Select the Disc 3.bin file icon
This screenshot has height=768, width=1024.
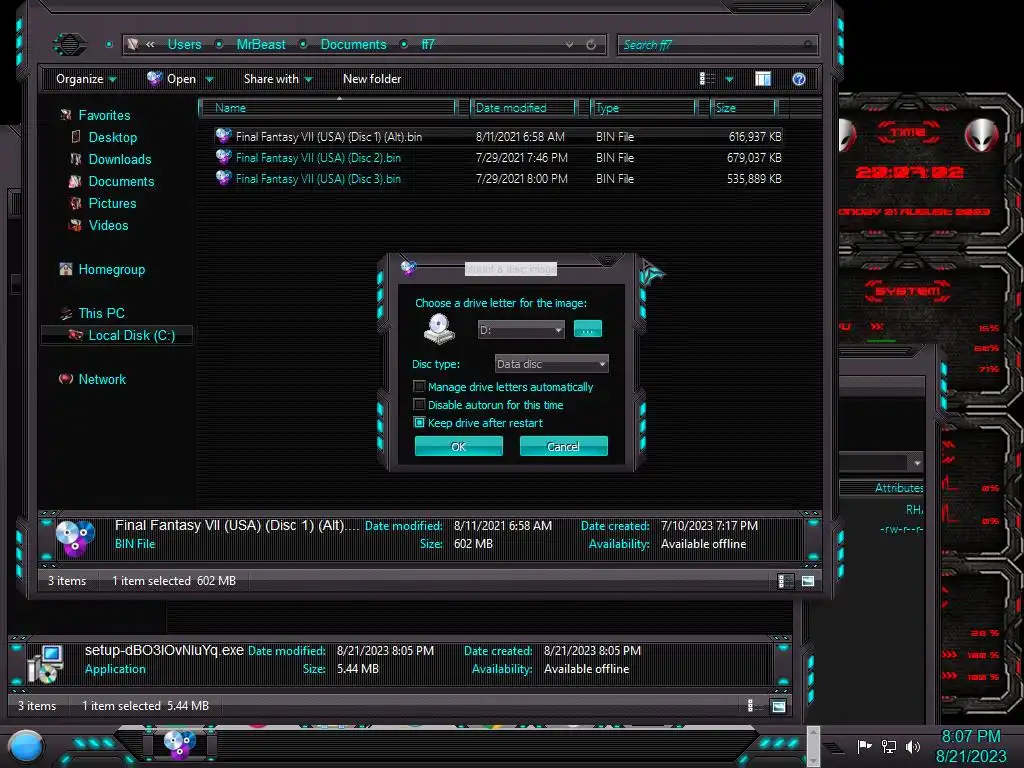223,178
